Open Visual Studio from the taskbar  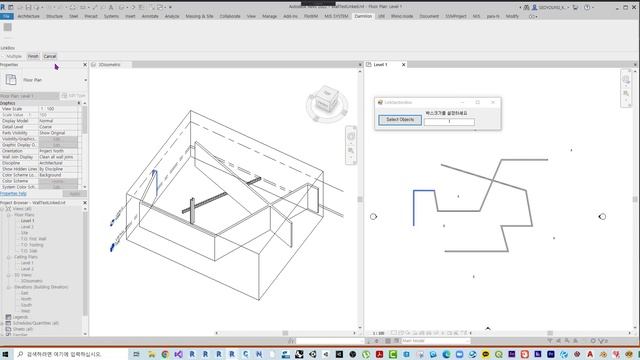178,354
